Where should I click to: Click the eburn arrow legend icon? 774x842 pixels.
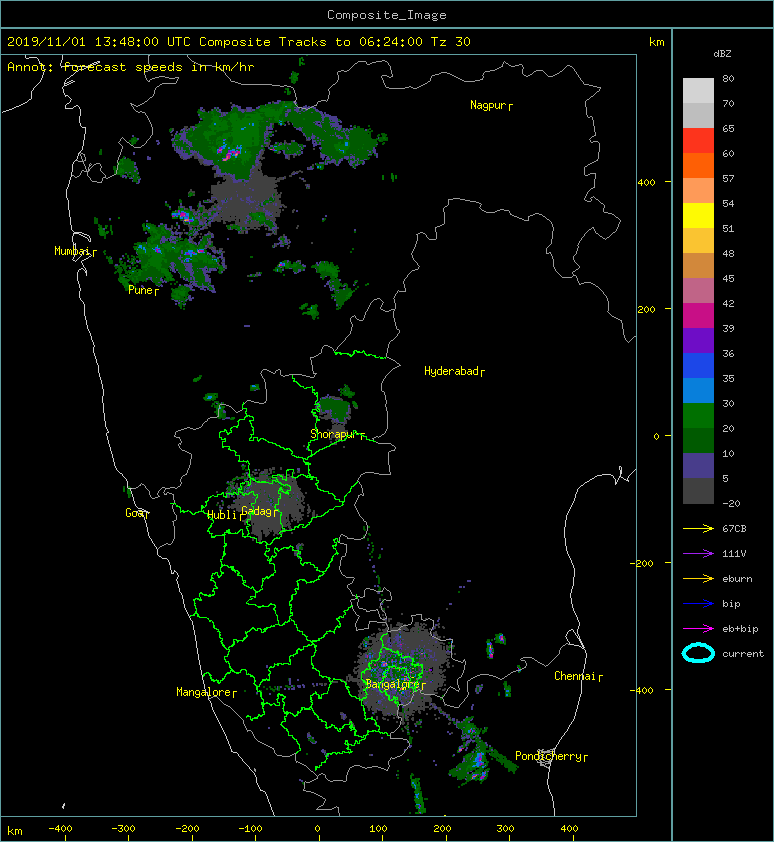(698, 579)
